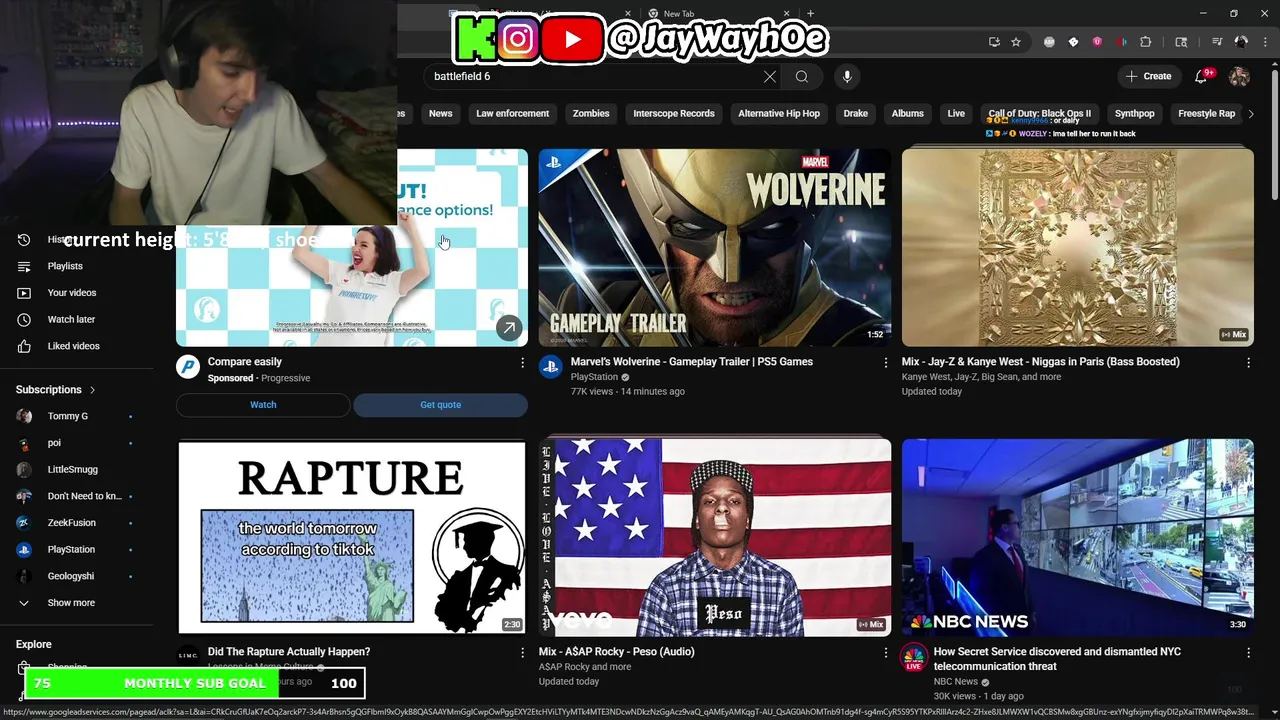Open Chrome's three-dot menu
The image size is (1280, 720).
click(x=1263, y=42)
